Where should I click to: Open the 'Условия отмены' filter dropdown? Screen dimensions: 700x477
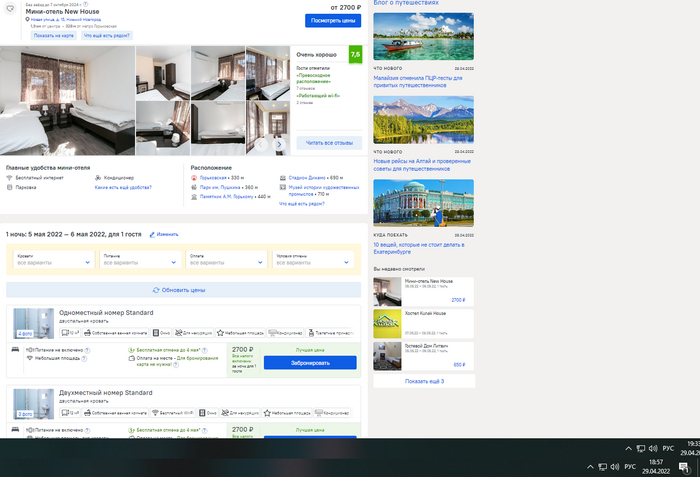coord(313,259)
